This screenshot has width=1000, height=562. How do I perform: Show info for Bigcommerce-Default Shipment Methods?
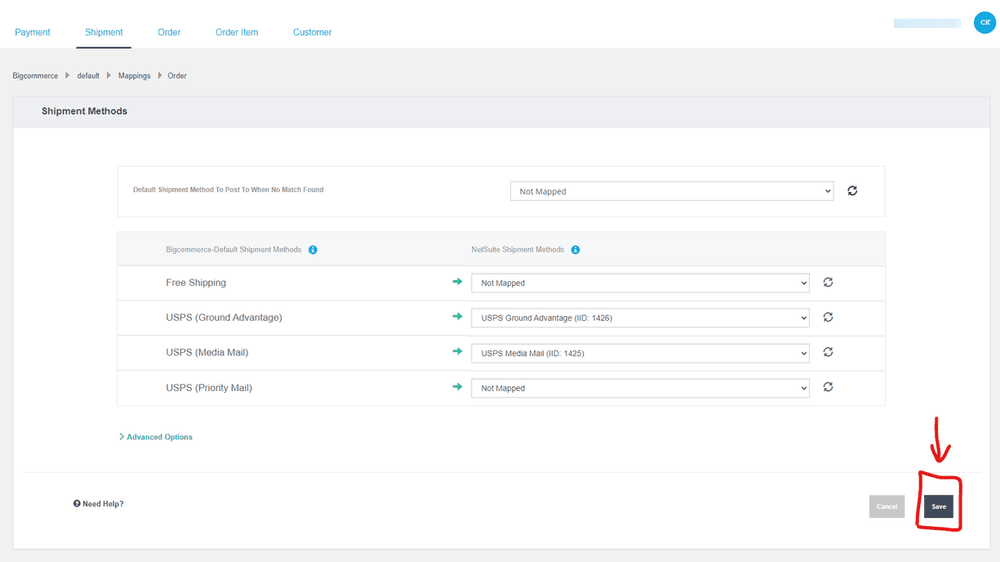click(312, 250)
